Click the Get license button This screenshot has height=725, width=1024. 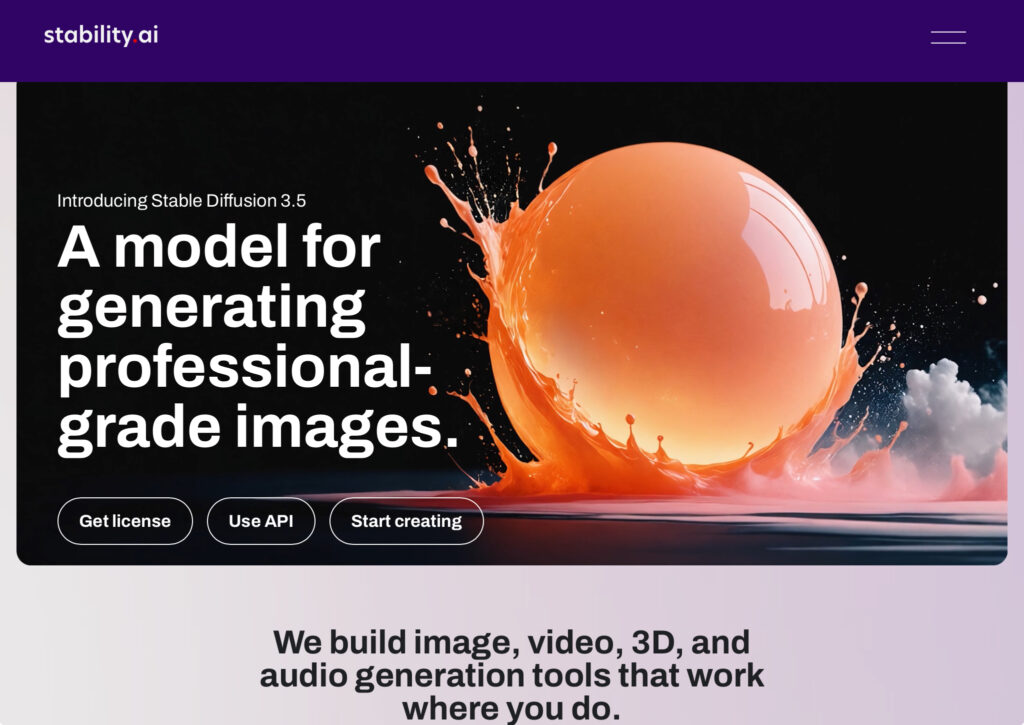click(x=125, y=521)
